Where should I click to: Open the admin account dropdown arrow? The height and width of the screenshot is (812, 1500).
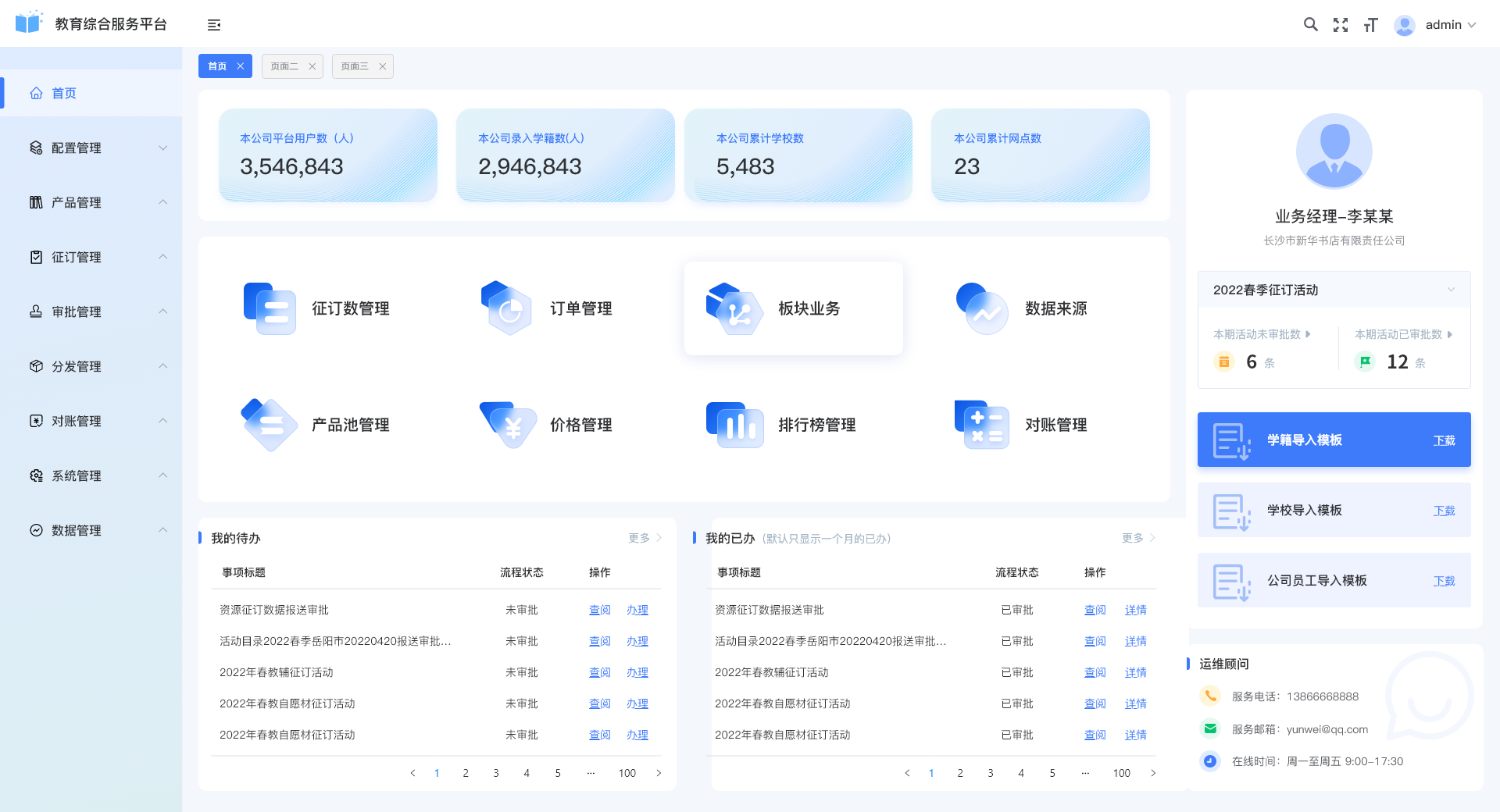pyautogui.click(x=1472, y=25)
